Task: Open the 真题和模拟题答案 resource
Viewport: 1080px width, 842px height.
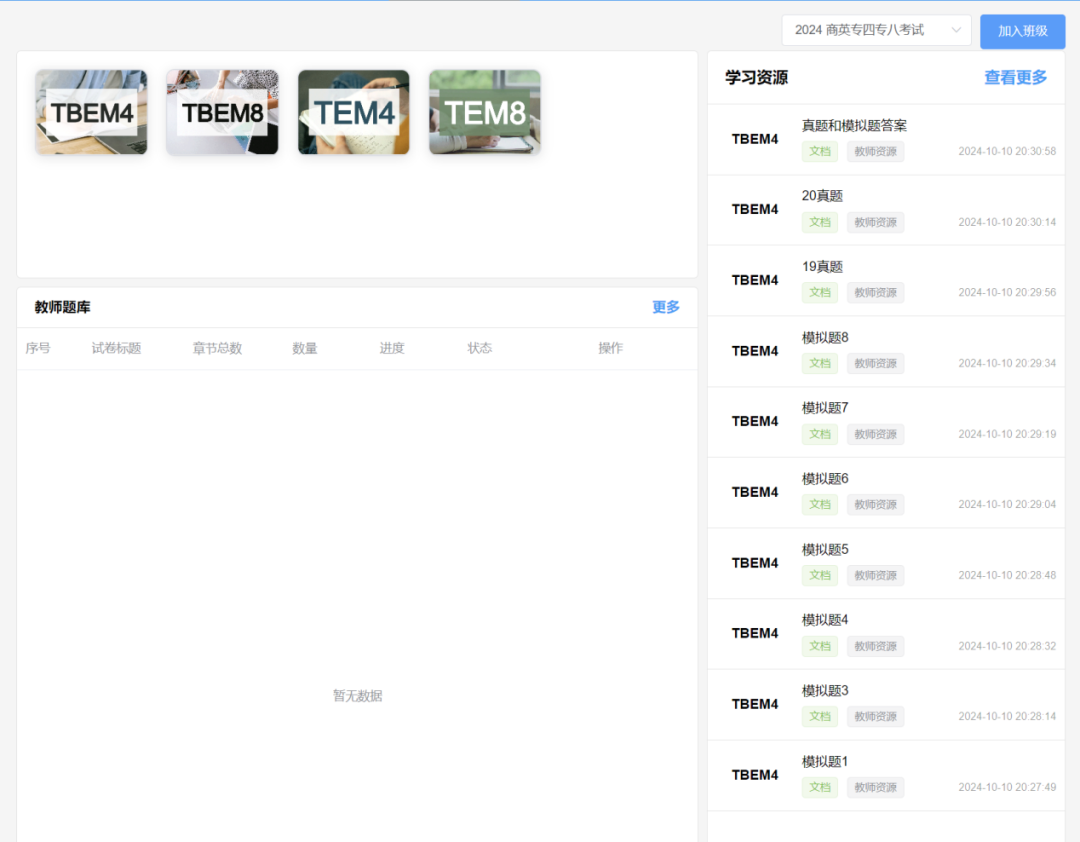Action: [x=854, y=126]
